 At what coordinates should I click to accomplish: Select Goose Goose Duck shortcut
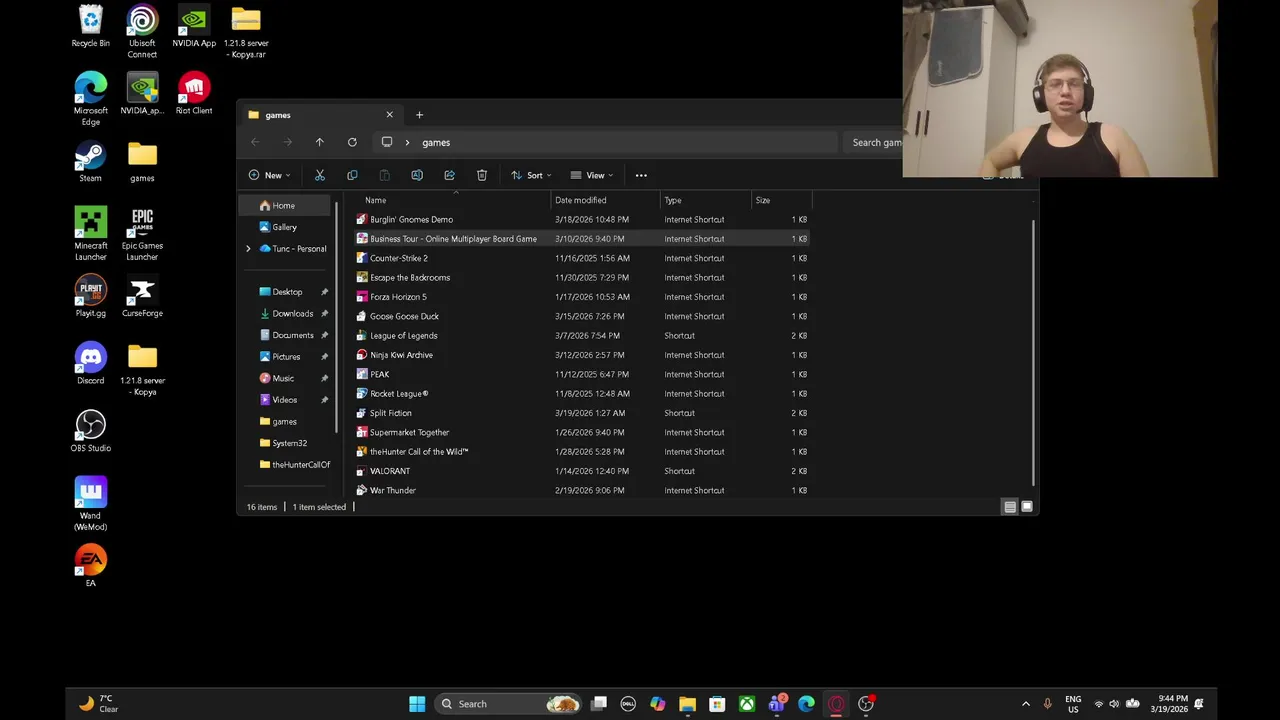(581, 316)
